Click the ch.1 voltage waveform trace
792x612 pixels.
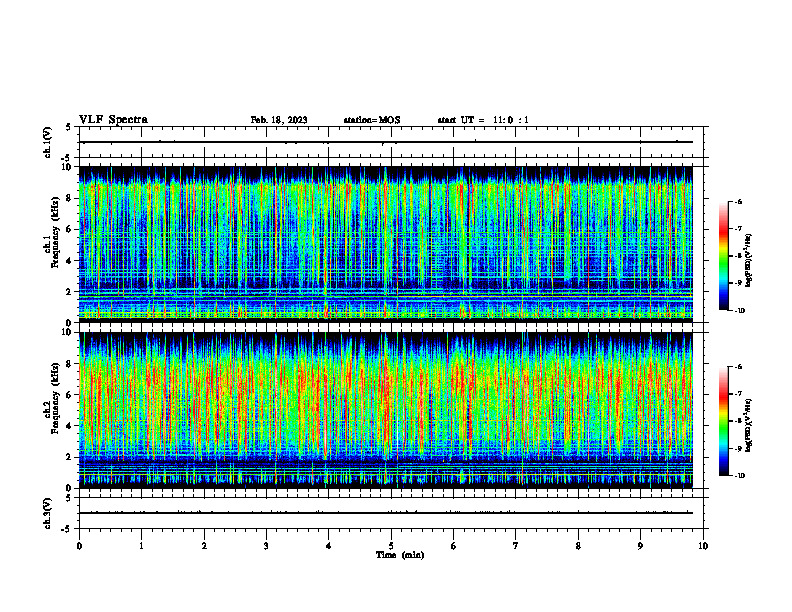(385, 142)
